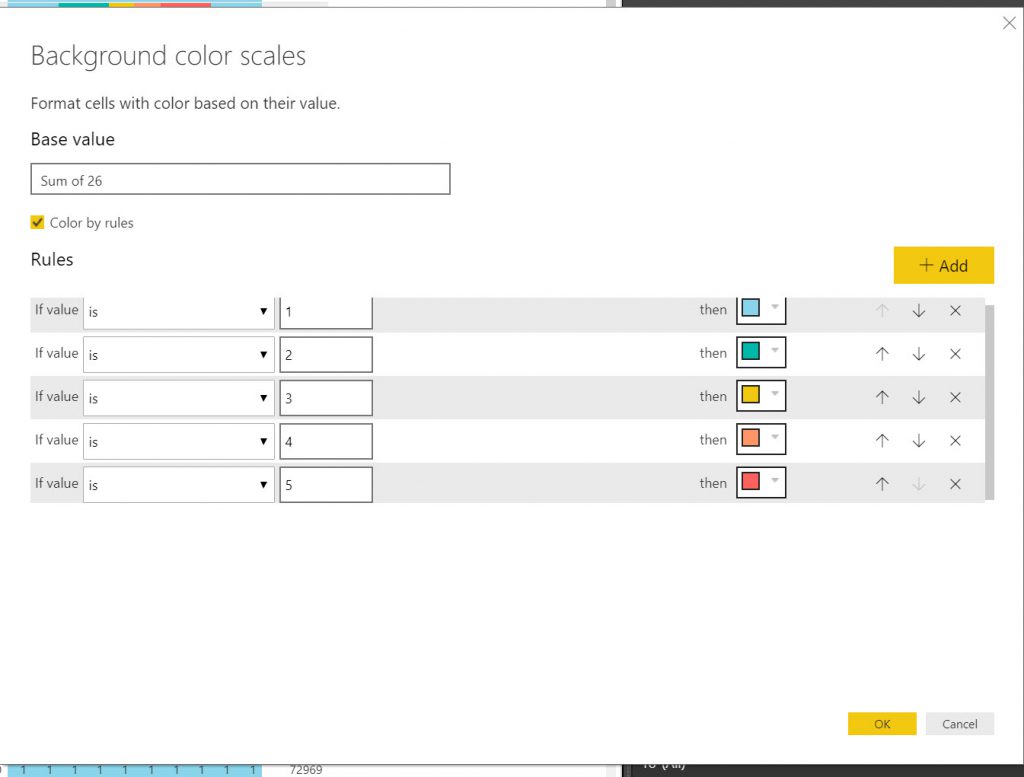
Task: Open the red color picker for rule 5
Action: click(761, 483)
